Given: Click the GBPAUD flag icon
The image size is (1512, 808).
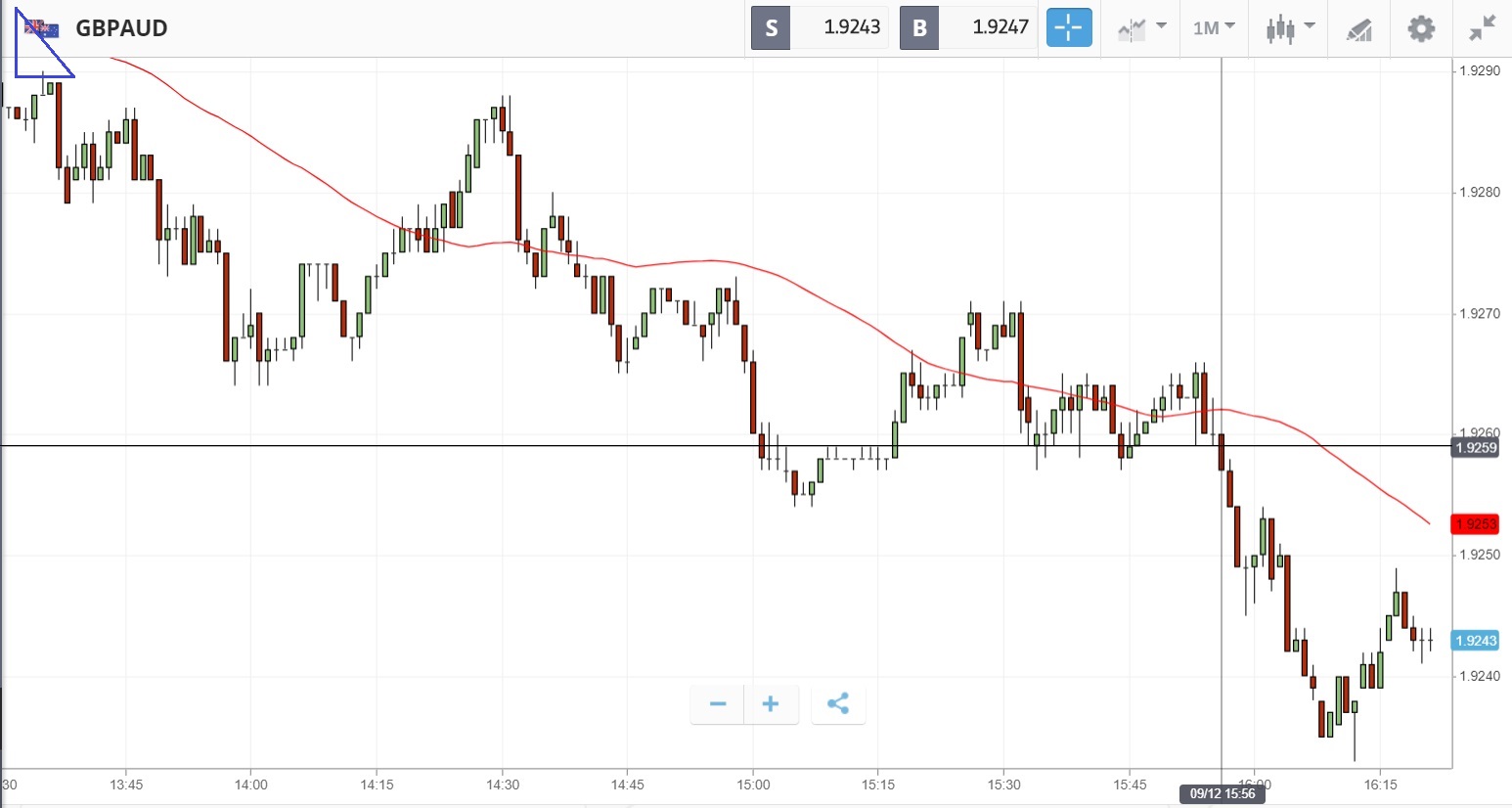Looking at the screenshot, I should tap(43, 28).
